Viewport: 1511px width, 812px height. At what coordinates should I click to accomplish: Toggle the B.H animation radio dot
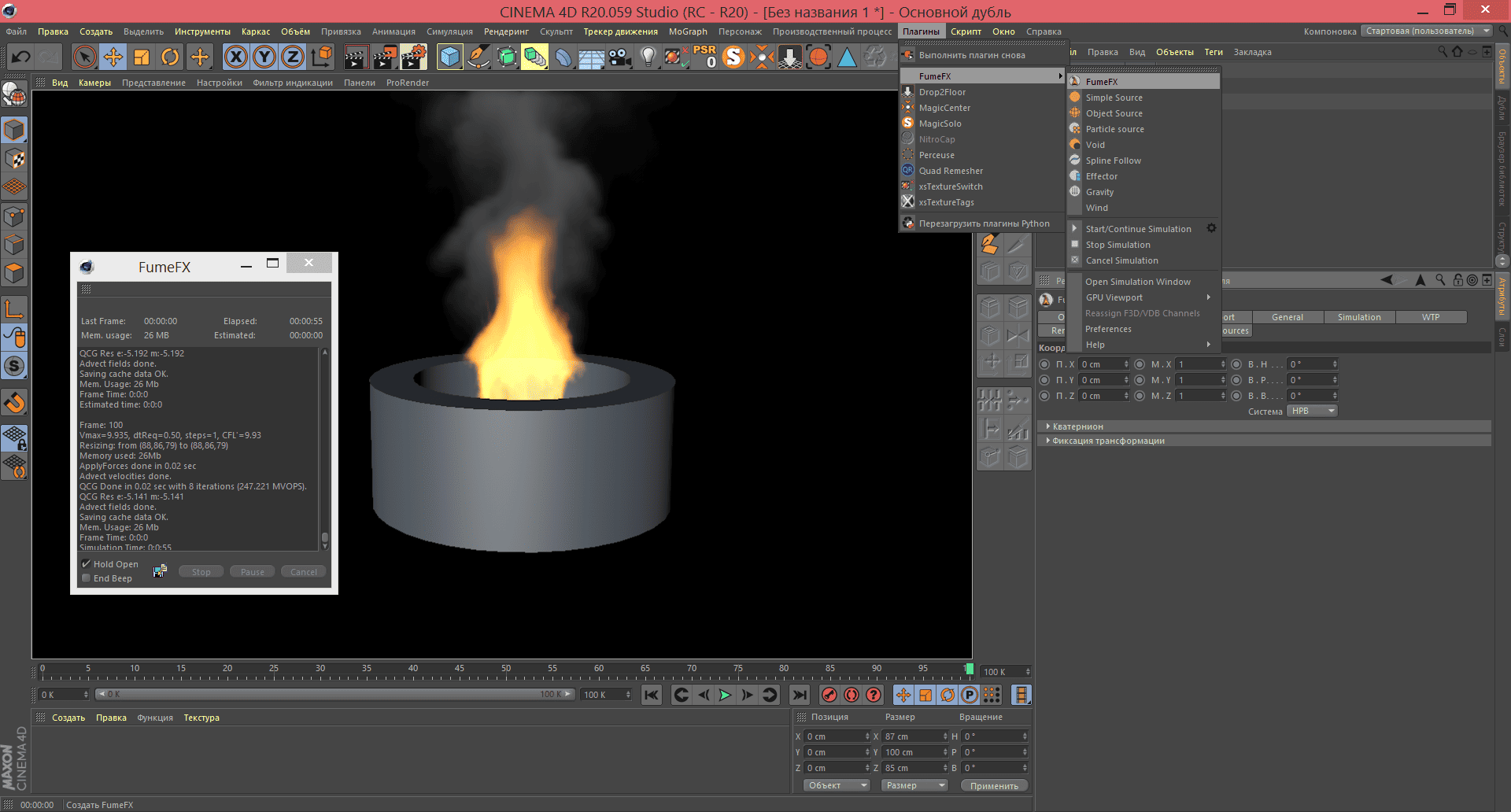coord(1236,364)
